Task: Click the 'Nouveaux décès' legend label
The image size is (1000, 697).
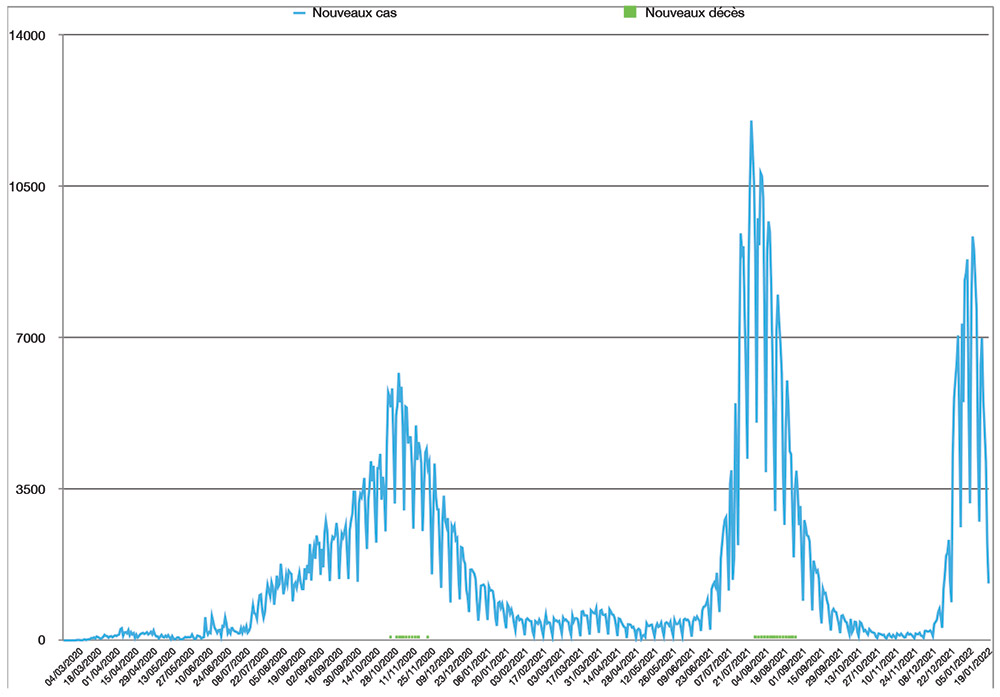Action: 694,13
